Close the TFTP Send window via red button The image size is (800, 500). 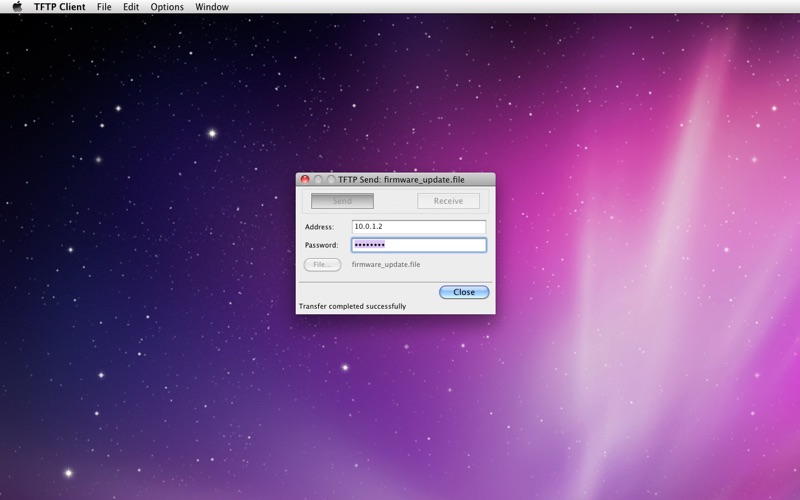click(x=305, y=180)
